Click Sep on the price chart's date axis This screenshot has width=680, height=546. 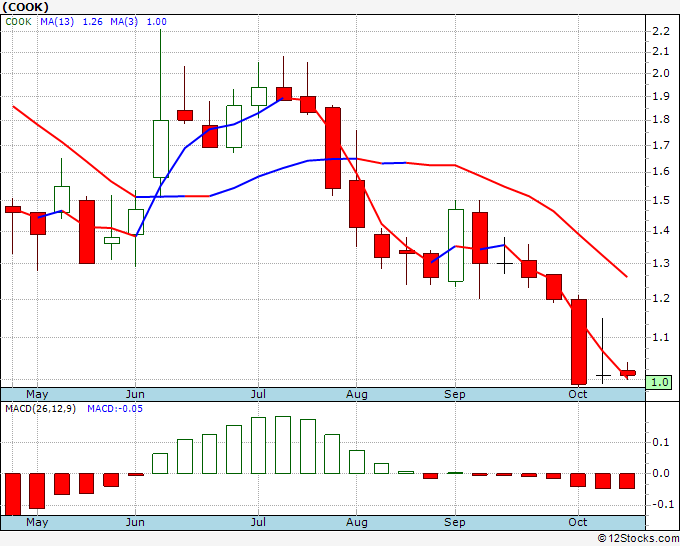pyautogui.click(x=454, y=394)
